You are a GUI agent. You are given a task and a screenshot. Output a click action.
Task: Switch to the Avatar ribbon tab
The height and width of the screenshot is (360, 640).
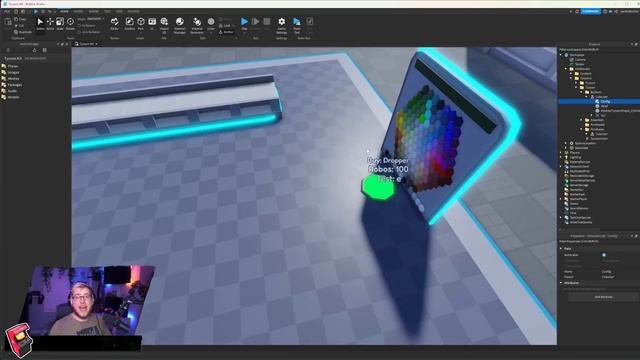(x=93, y=11)
